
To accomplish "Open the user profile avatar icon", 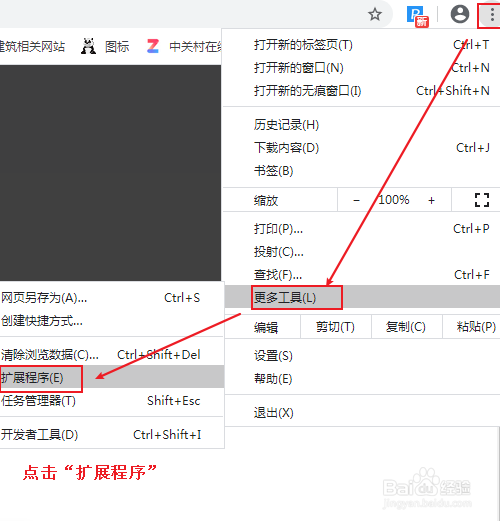I will (460, 14).
